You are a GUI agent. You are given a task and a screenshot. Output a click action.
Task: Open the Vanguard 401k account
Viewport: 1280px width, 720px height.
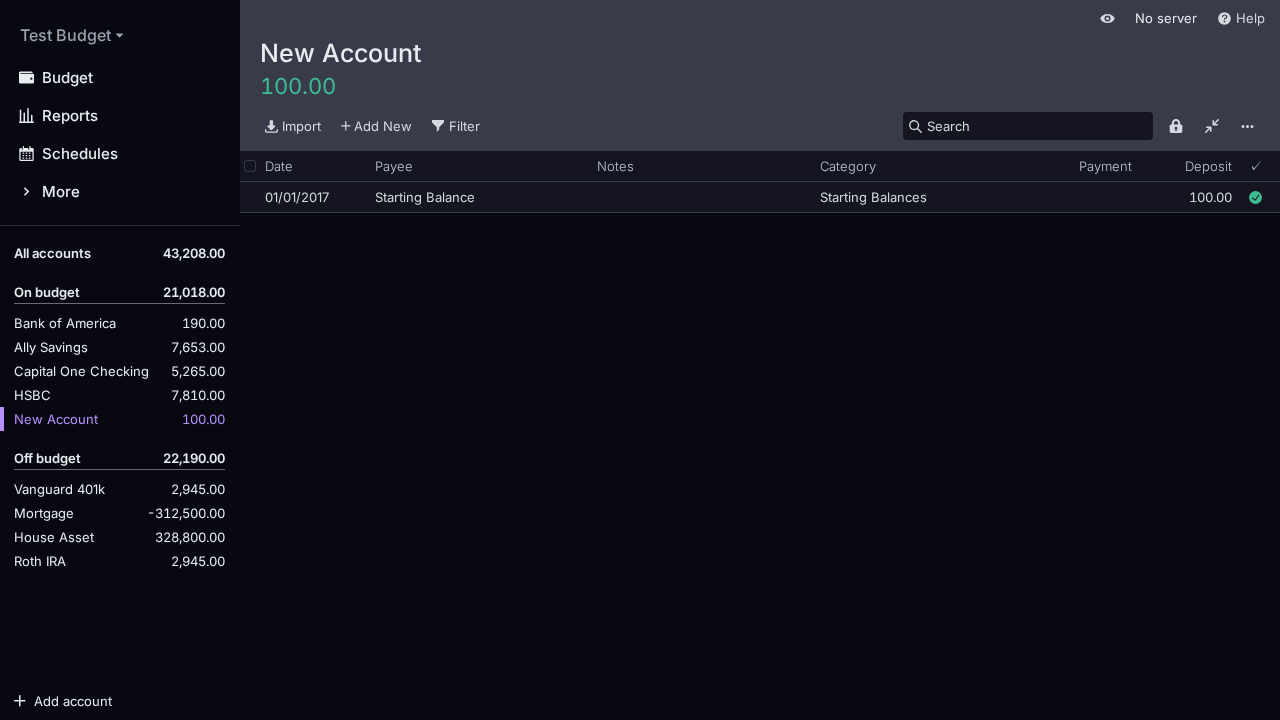coord(59,490)
